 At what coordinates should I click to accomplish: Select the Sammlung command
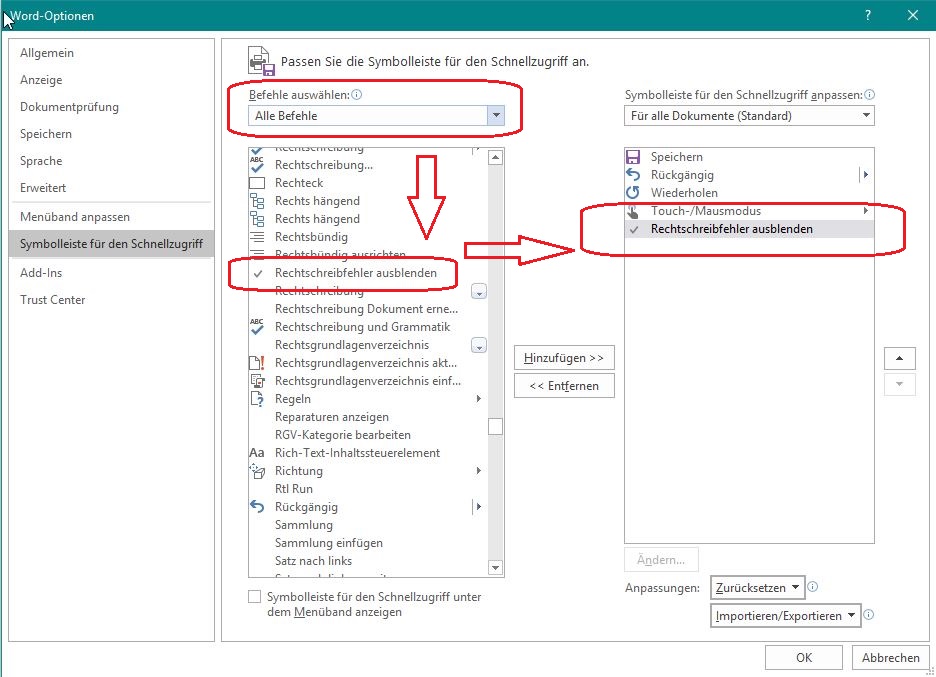pyautogui.click(x=304, y=525)
